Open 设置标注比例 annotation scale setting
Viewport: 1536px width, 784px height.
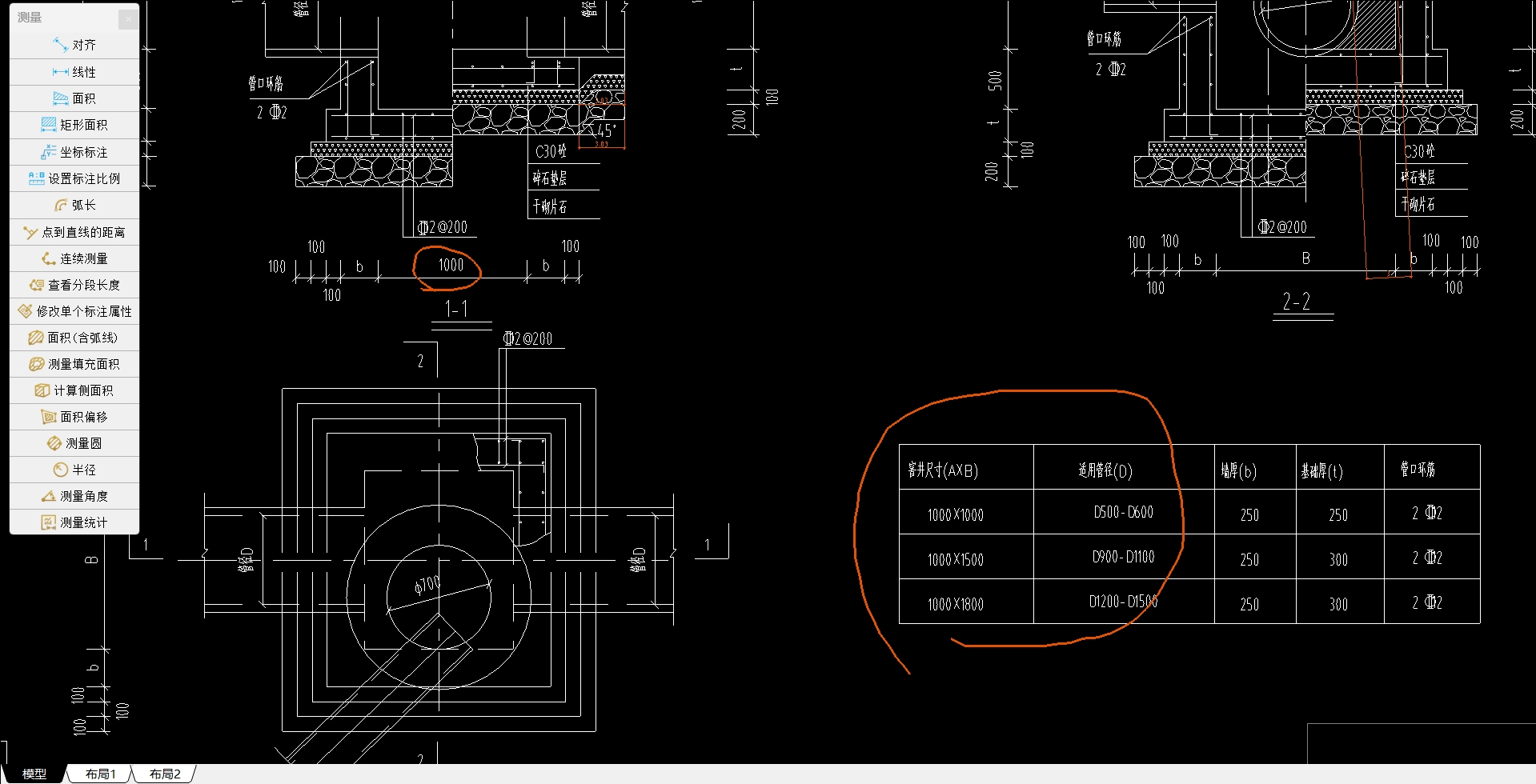(x=74, y=178)
